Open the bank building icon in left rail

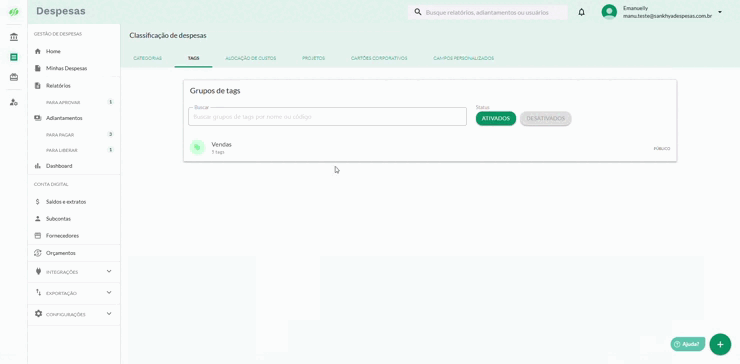14,37
